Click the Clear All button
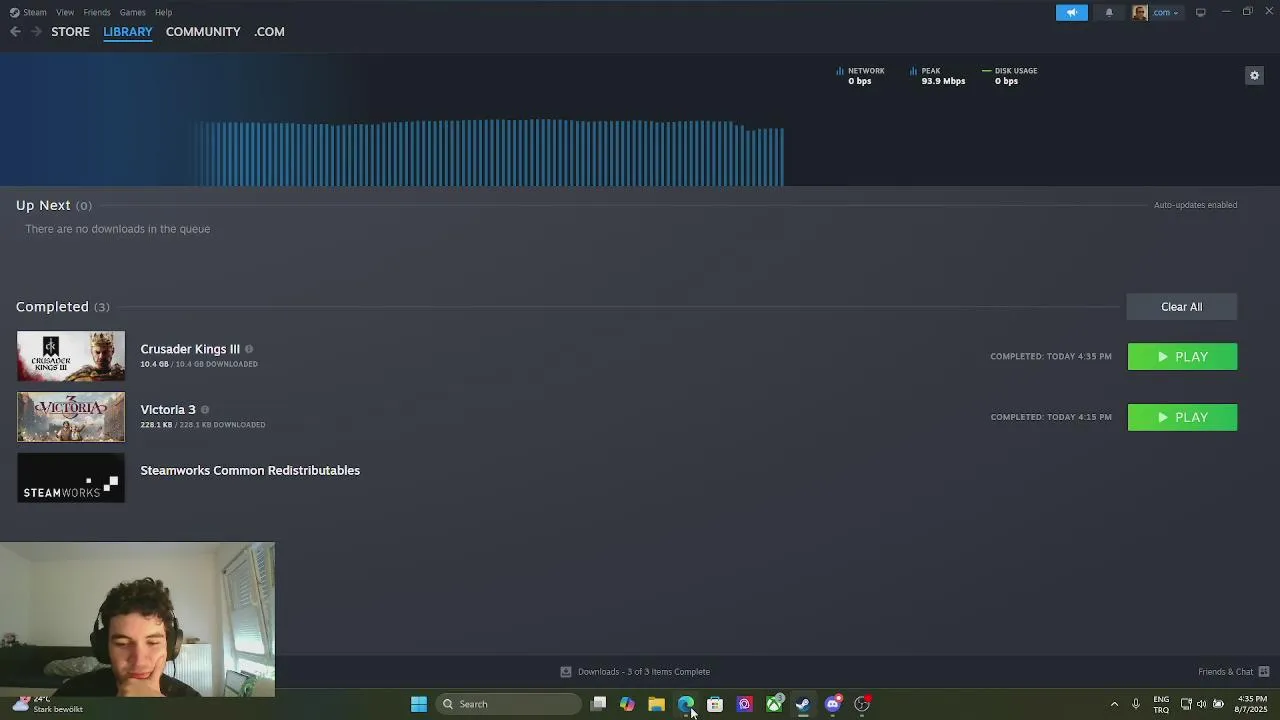 (1181, 307)
